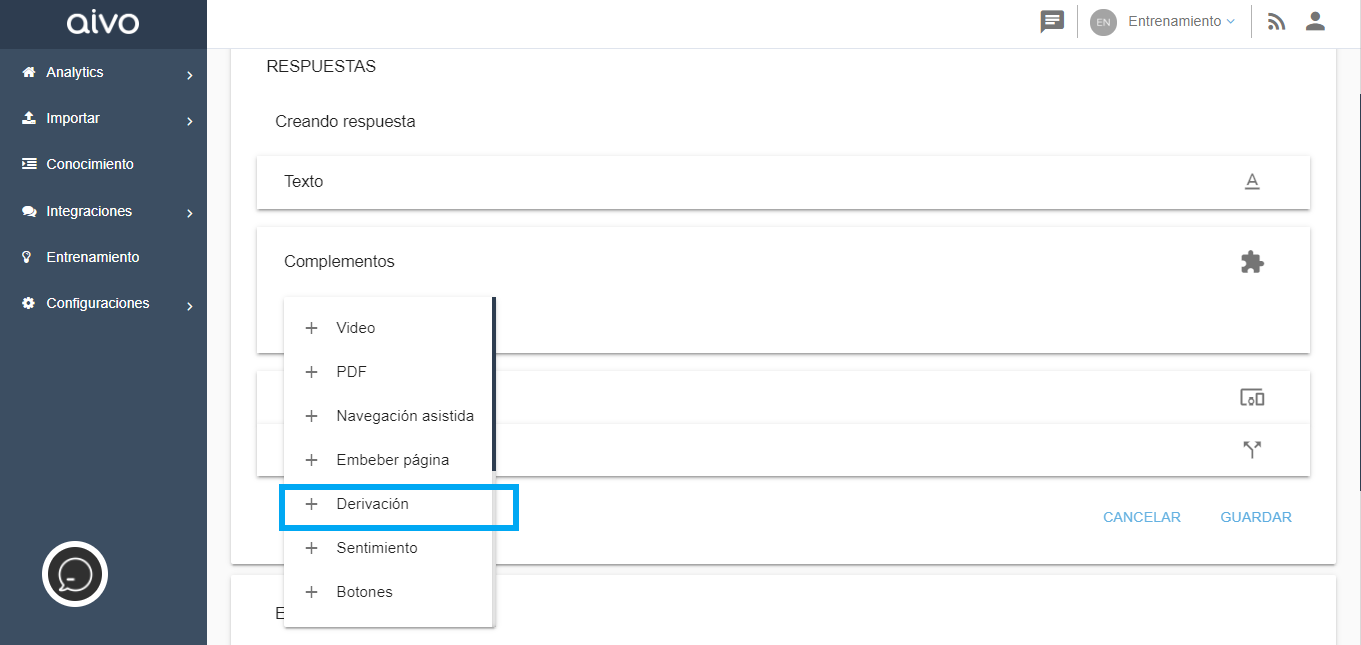The image size is (1361, 645).
Task: Open the chat messages icon in header
Action: tap(1052, 21)
